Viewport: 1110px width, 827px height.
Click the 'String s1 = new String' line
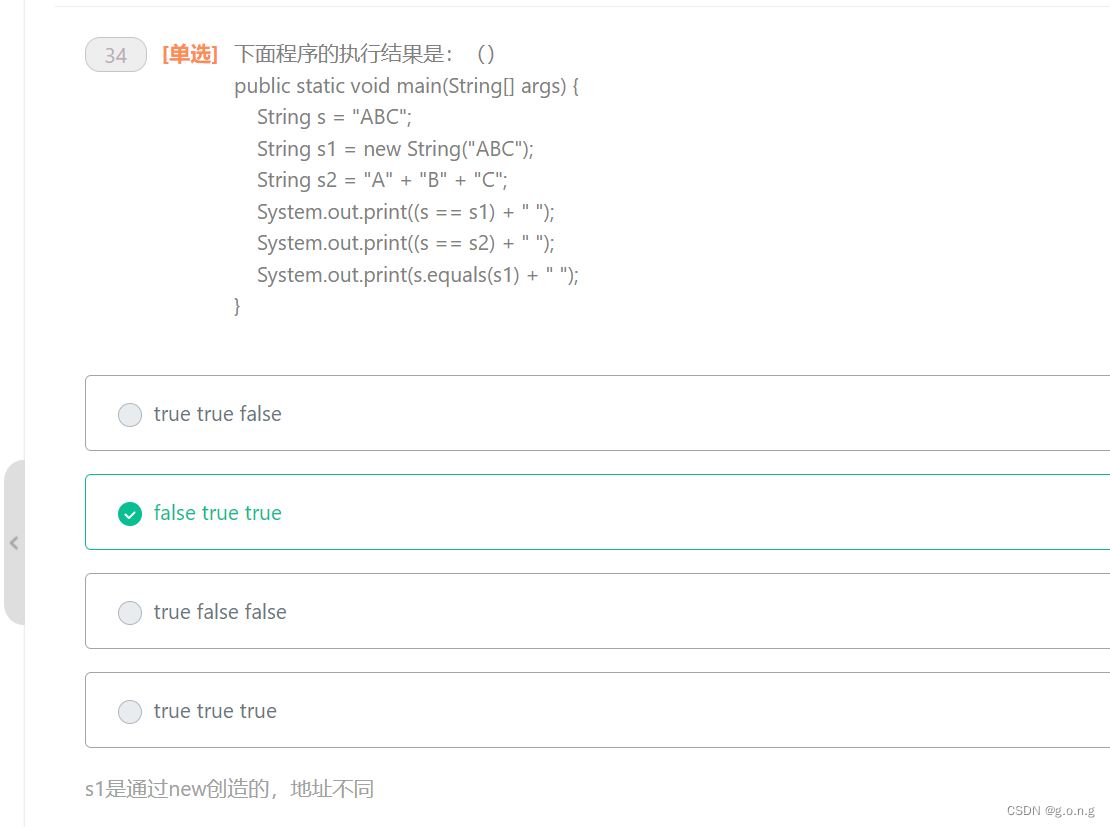point(395,149)
